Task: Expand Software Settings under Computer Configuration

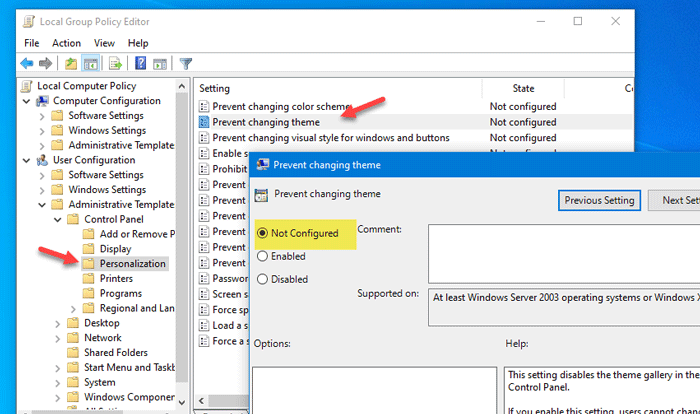Action: [x=42, y=116]
